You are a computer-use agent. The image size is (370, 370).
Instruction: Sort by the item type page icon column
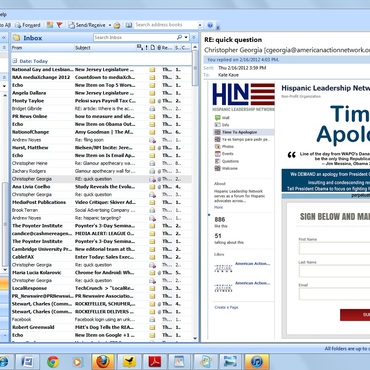[x=152, y=48]
